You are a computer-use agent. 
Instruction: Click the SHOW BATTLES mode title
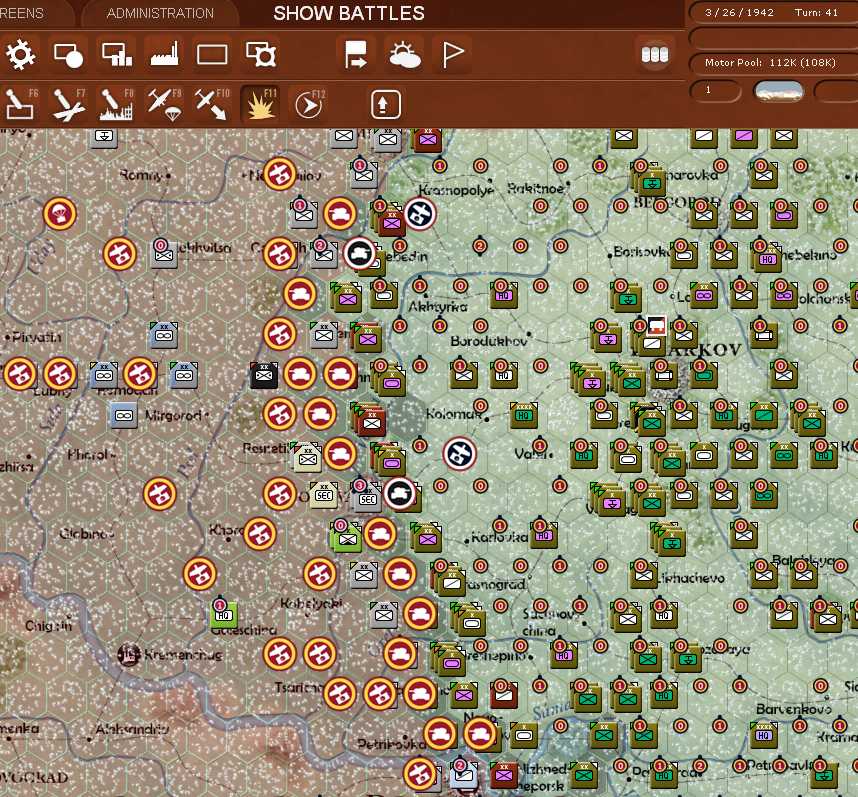coord(349,13)
